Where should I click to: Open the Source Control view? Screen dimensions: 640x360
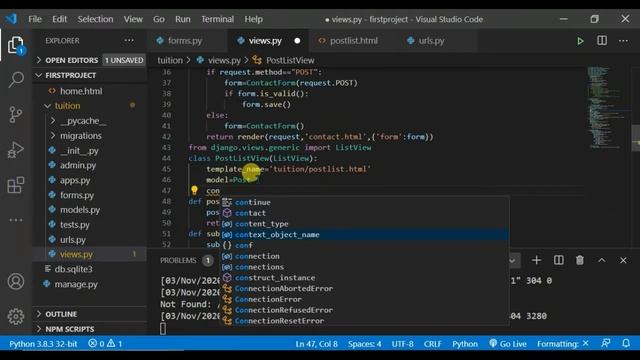tap(16, 115)
